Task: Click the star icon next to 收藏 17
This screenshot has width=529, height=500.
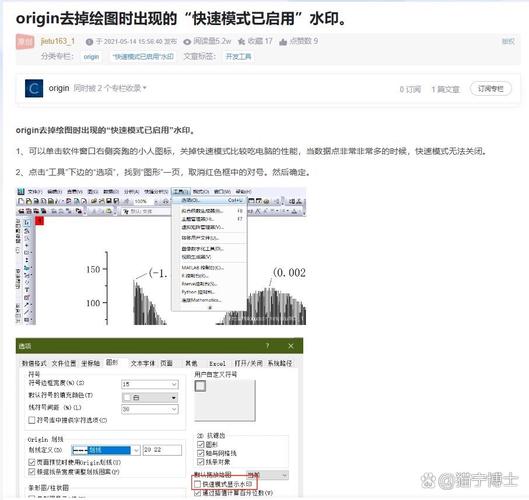Action: [x=241, y=41]
